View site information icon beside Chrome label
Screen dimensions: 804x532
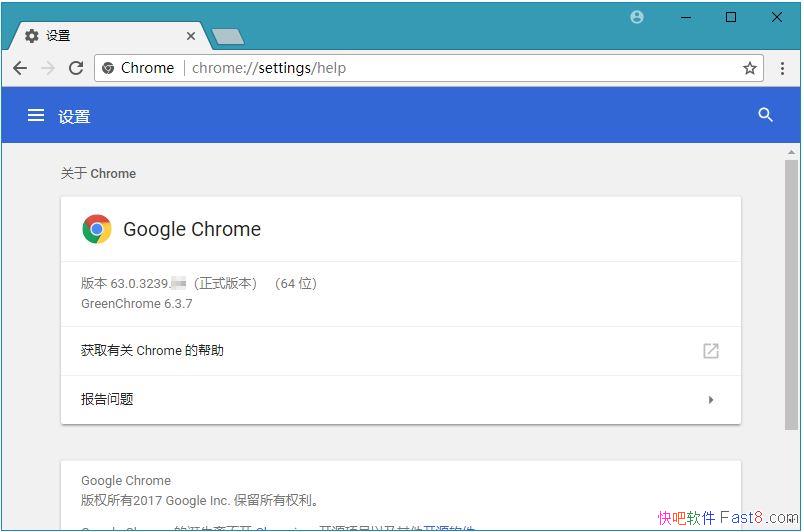coord(109,68)
